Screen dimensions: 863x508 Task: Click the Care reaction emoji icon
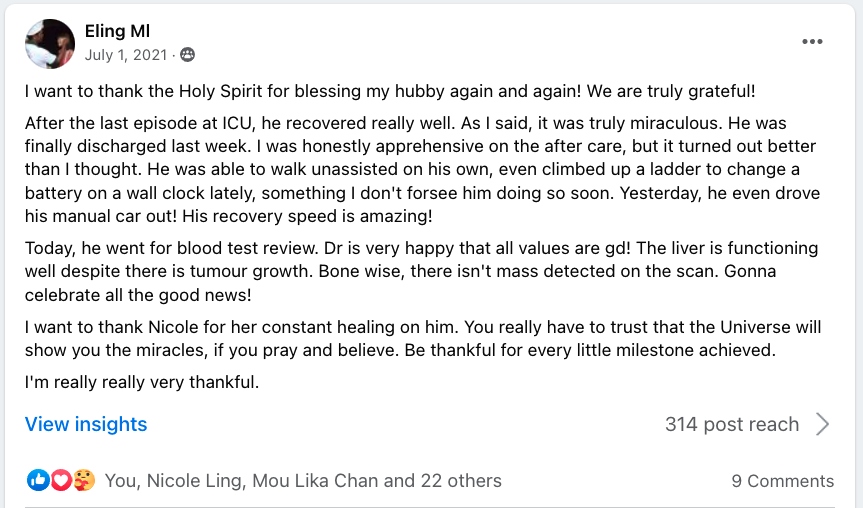[84, 481]
